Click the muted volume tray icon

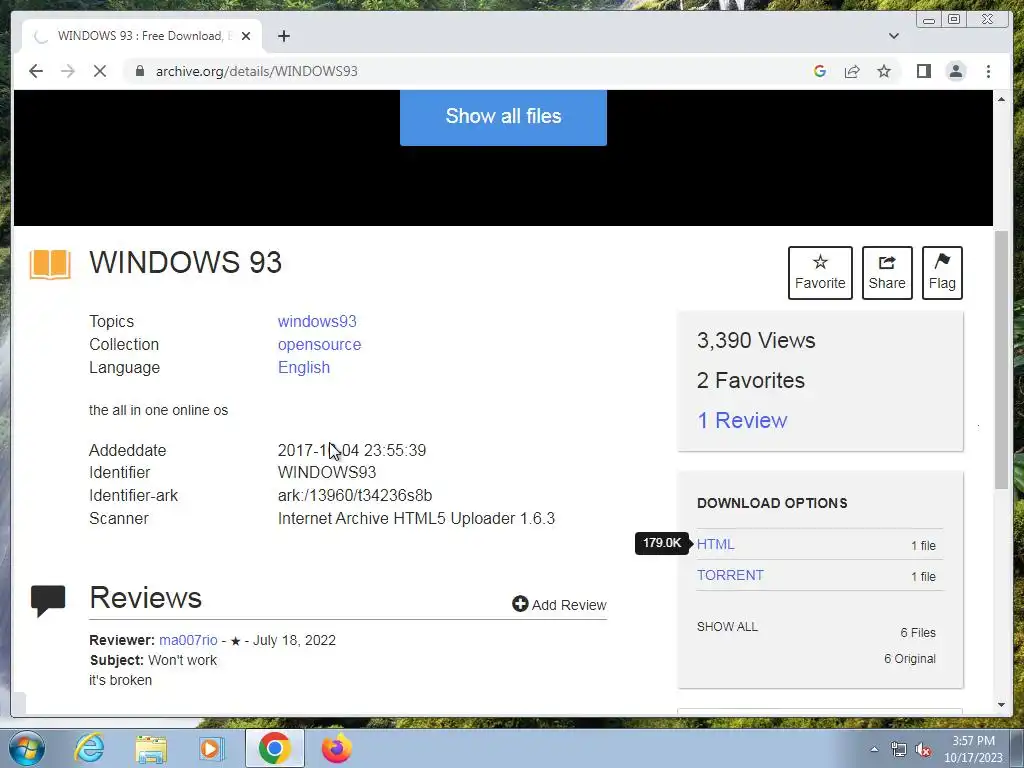923,750
